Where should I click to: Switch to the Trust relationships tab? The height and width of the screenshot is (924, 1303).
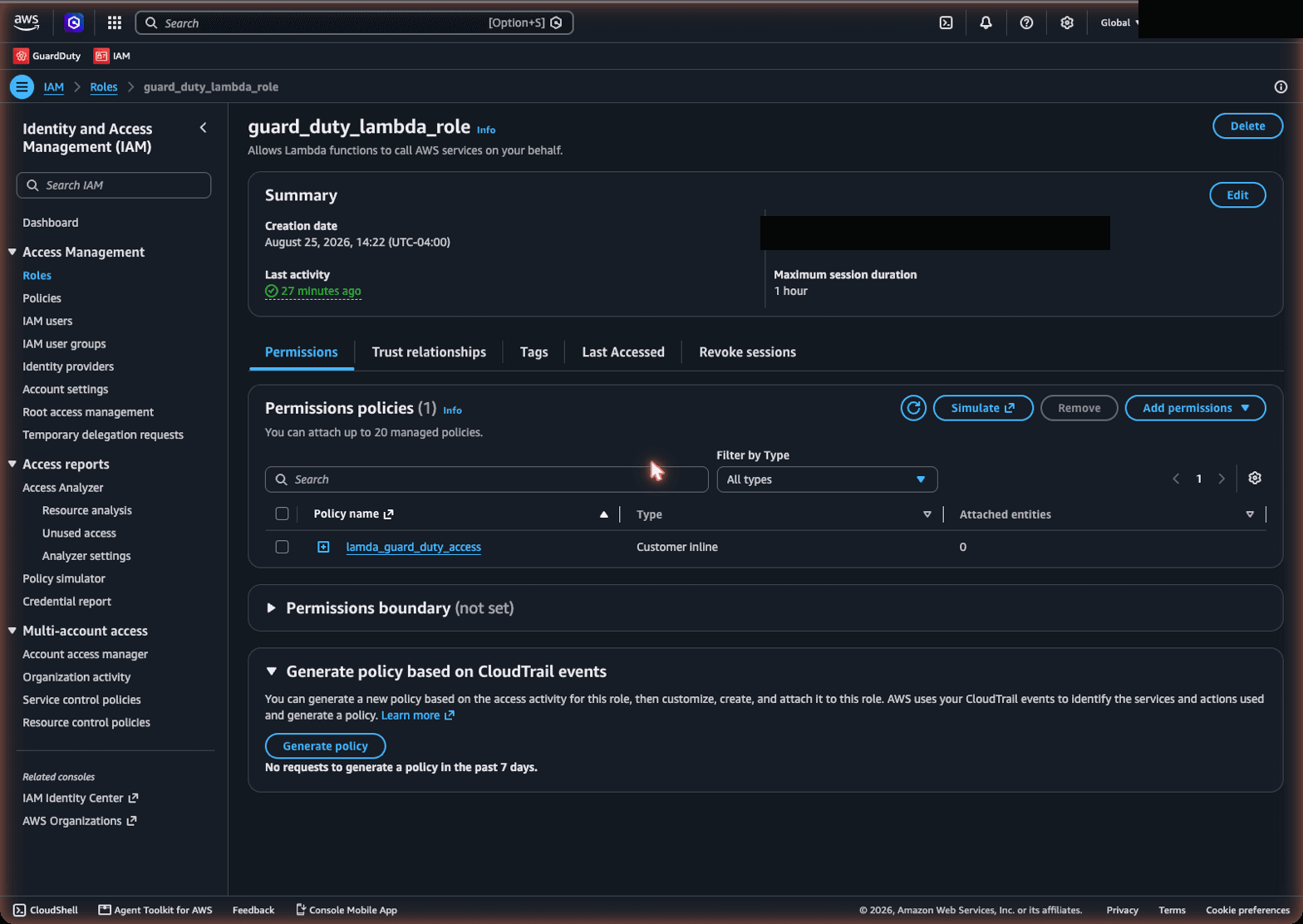[x=429, y=352]
